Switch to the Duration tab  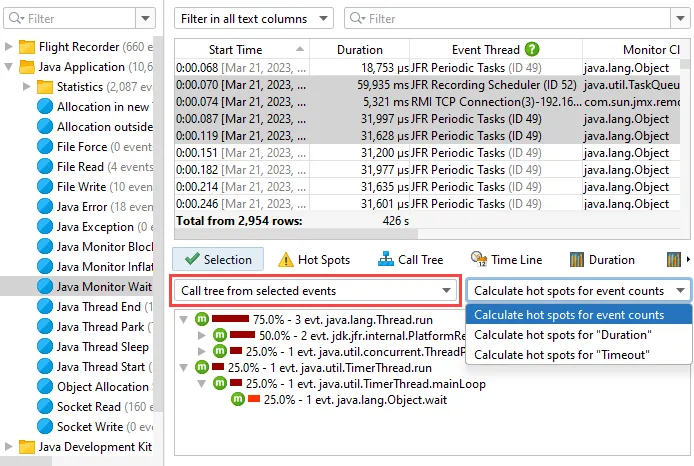(602, 260)
